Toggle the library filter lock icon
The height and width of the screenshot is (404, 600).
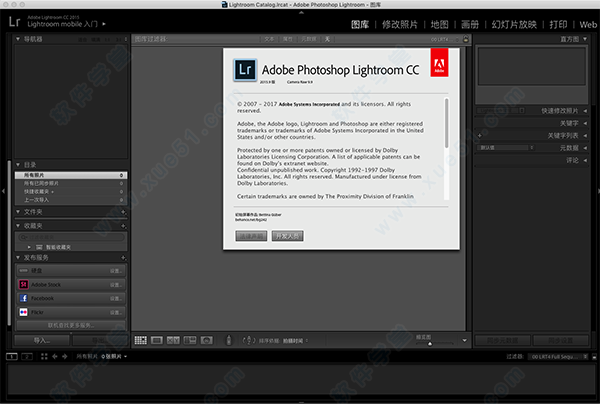pyautogui.click(x=466, y=39)
